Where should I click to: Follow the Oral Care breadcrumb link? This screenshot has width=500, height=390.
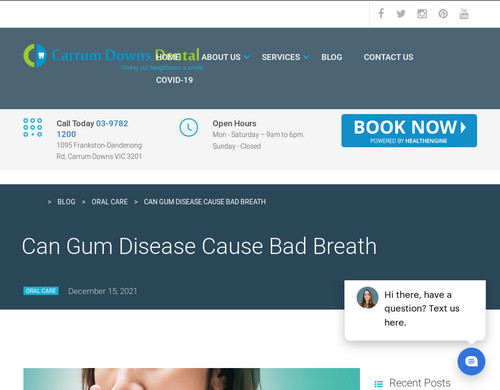click(110, 202)
